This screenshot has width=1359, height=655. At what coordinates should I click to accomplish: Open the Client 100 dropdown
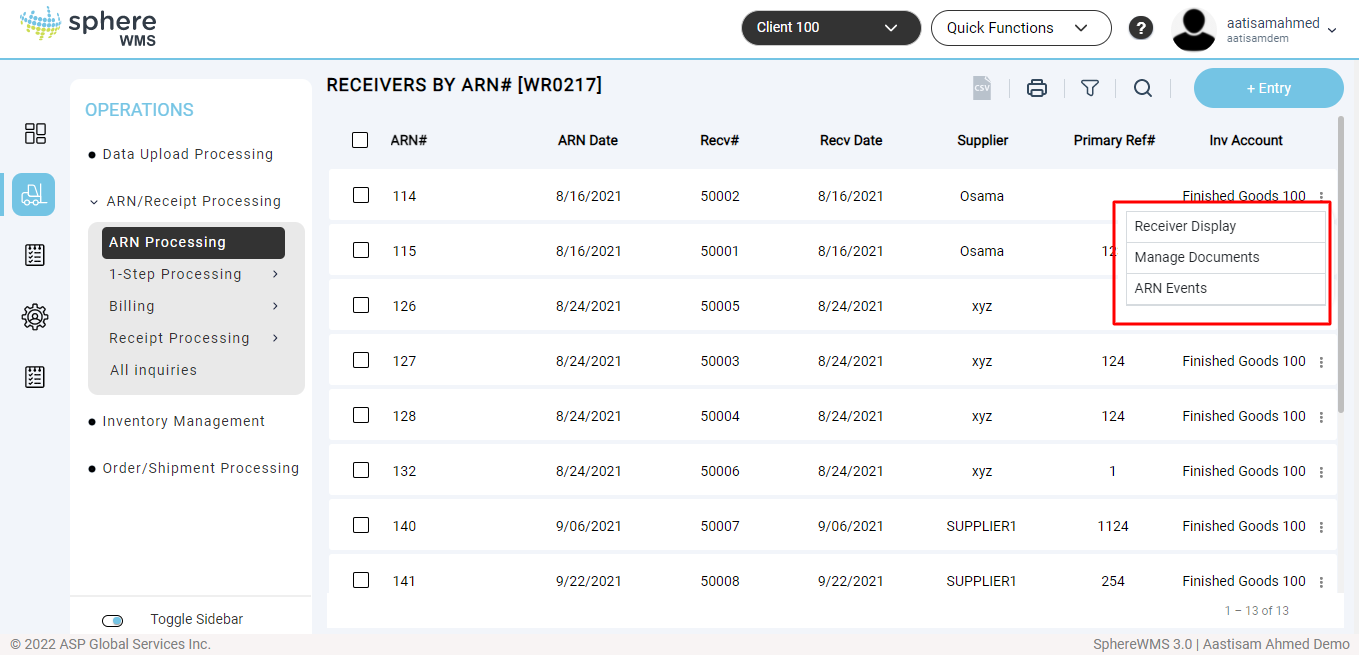[x=830, y=28]
